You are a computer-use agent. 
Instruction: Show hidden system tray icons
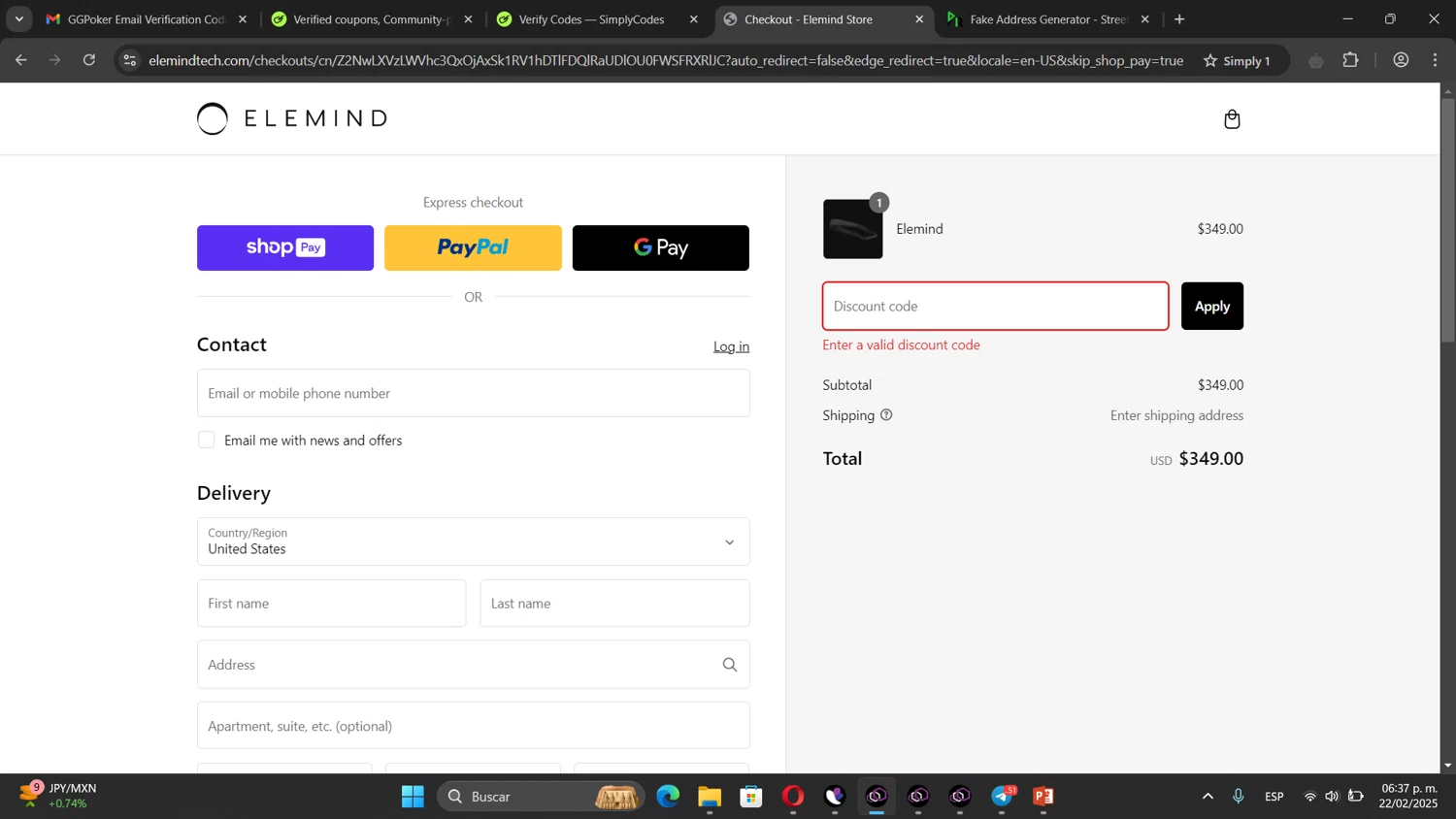pyautogui.click(x=1208, y=797)
